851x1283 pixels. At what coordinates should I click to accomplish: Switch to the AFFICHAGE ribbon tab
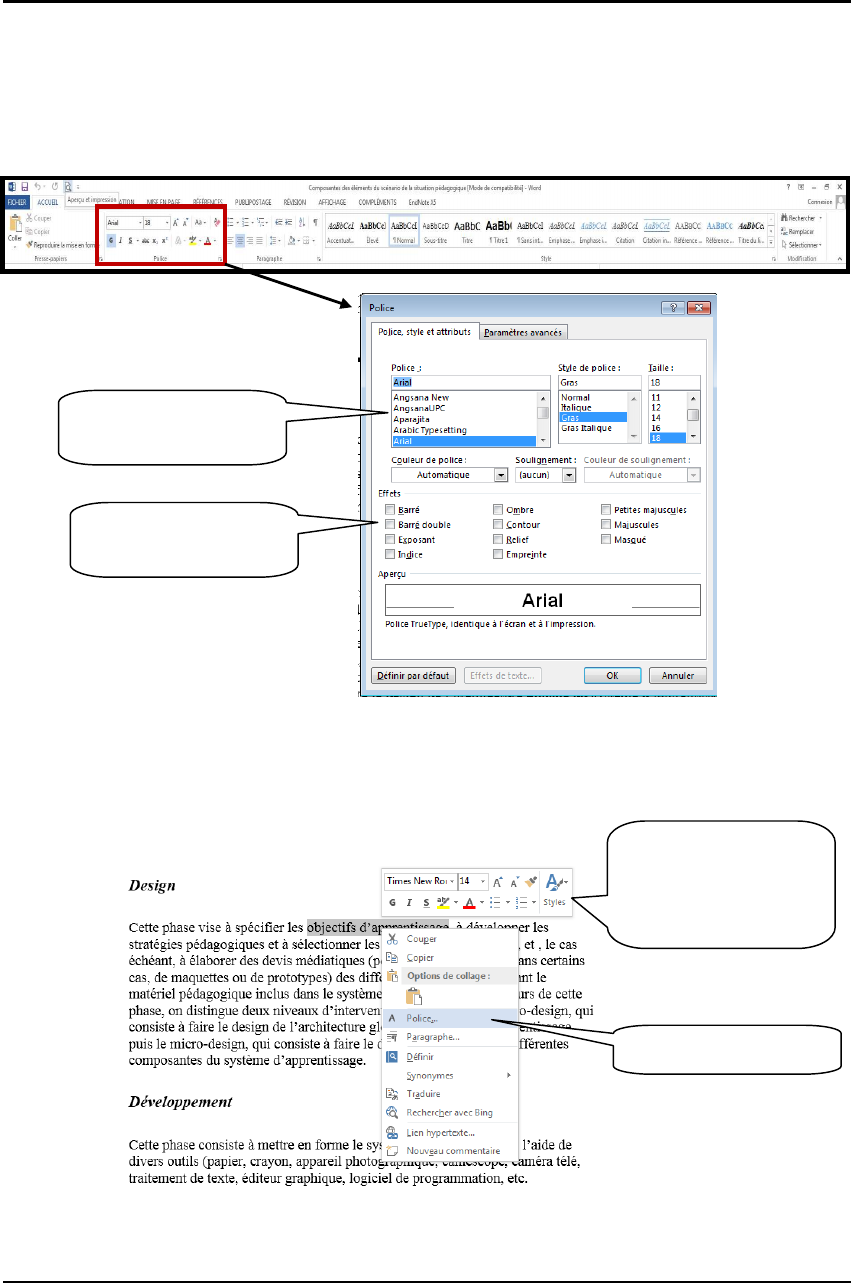pos(332,202)
